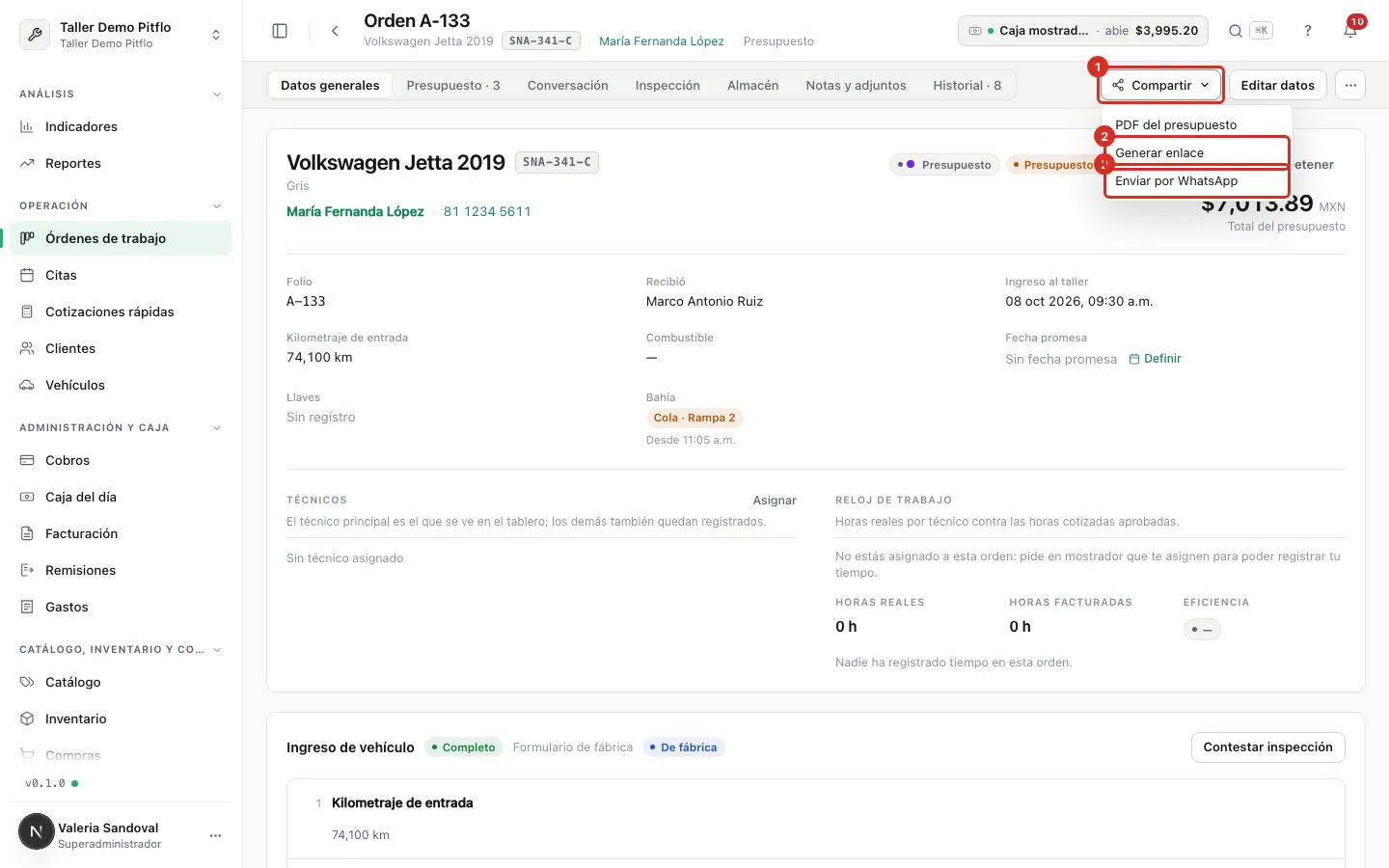
Task: Click Definir to set promise date
Action: (x=1155, y=359)
